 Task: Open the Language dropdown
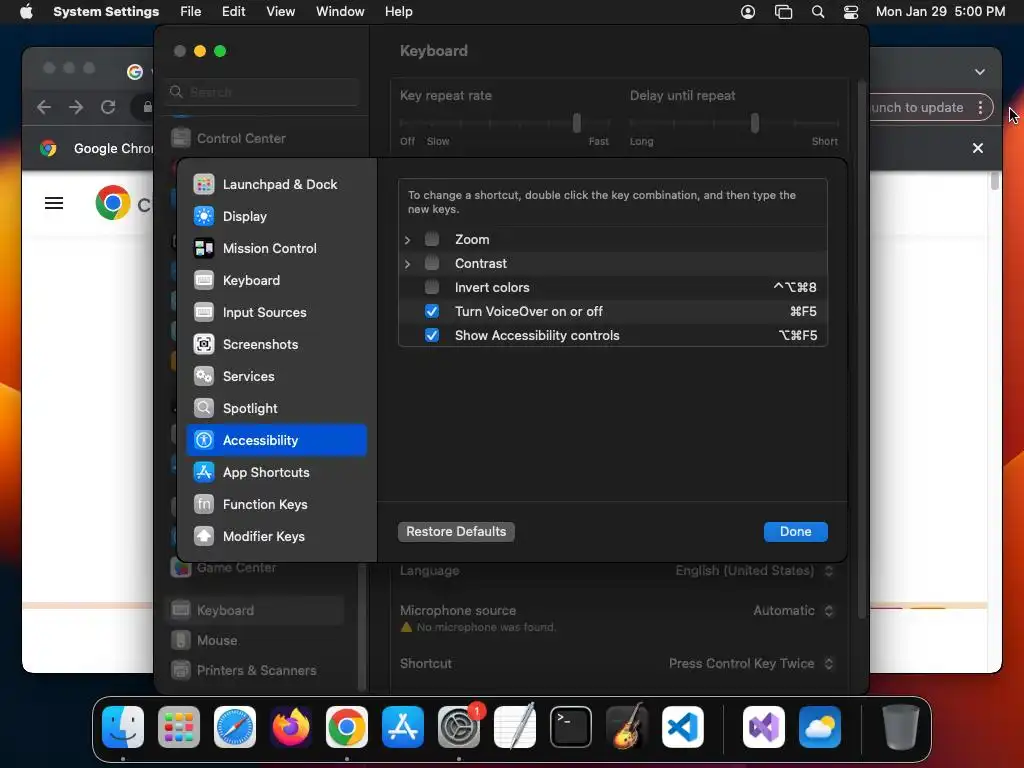754,571
